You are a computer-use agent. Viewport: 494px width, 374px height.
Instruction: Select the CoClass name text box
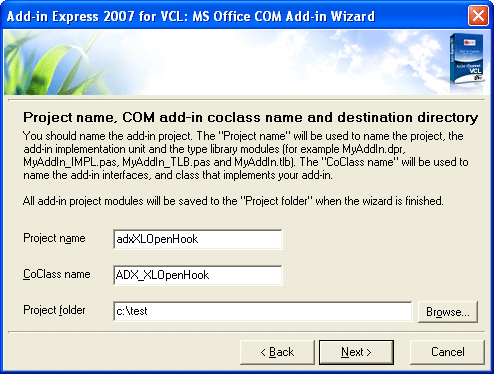[x=198, y=275]
